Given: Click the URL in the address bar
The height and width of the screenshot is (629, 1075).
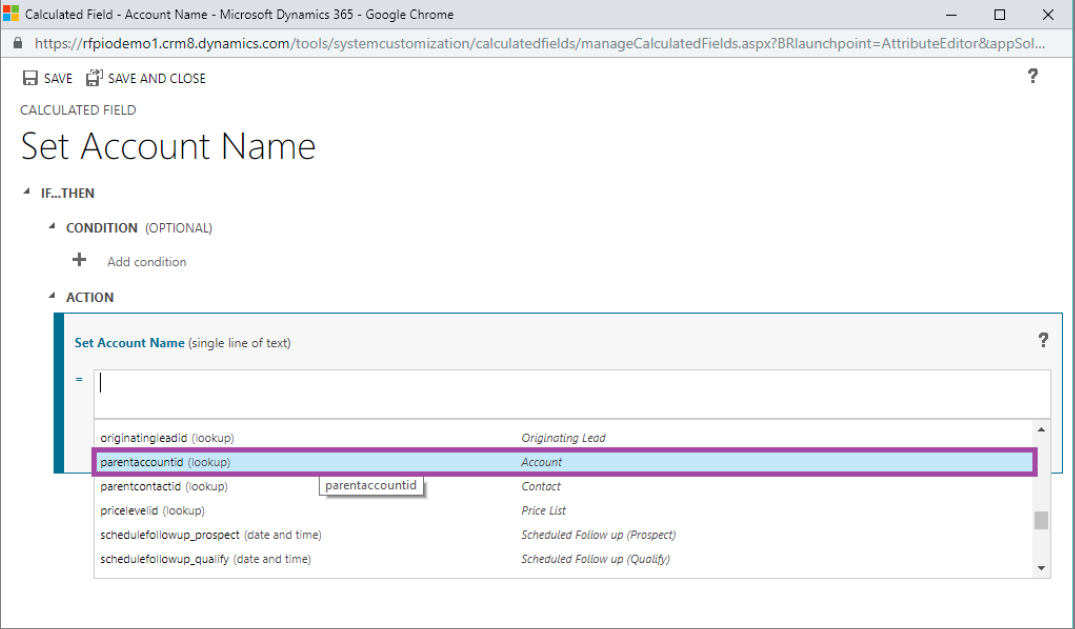Looking at the screenshot, I should pos(540,43).
